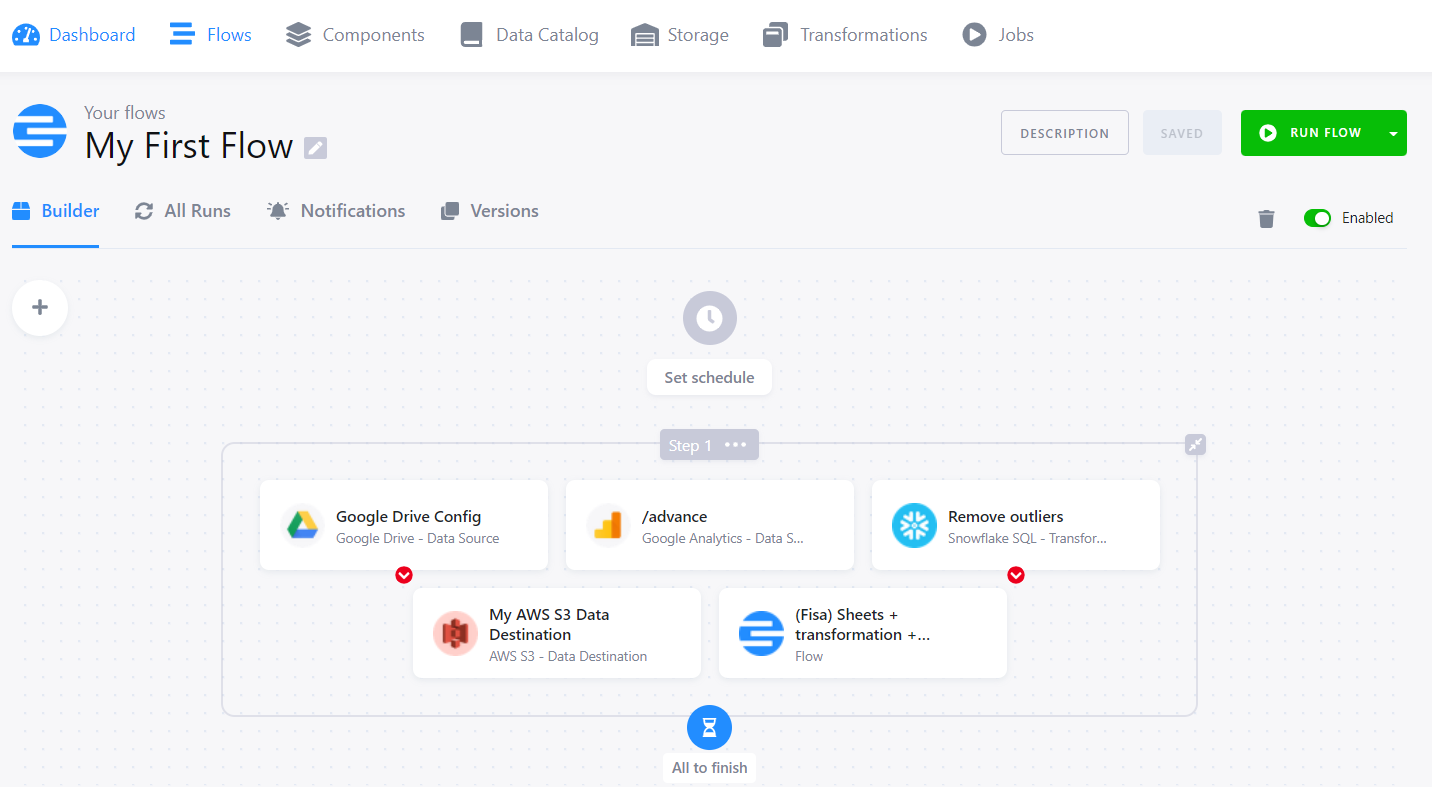Open the (Fisa) Sheets flow task
The width and height of the screenshot is (1432, 787).
863,633
